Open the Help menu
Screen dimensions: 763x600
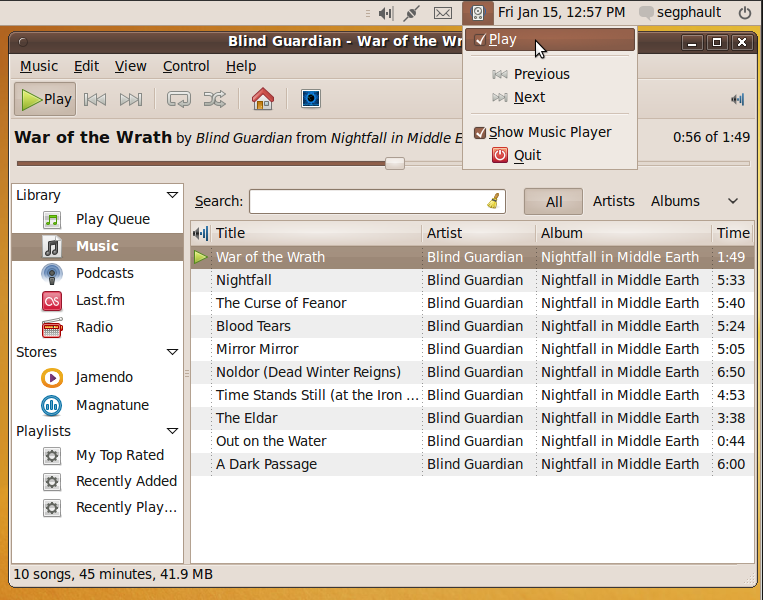coord(241,66)
